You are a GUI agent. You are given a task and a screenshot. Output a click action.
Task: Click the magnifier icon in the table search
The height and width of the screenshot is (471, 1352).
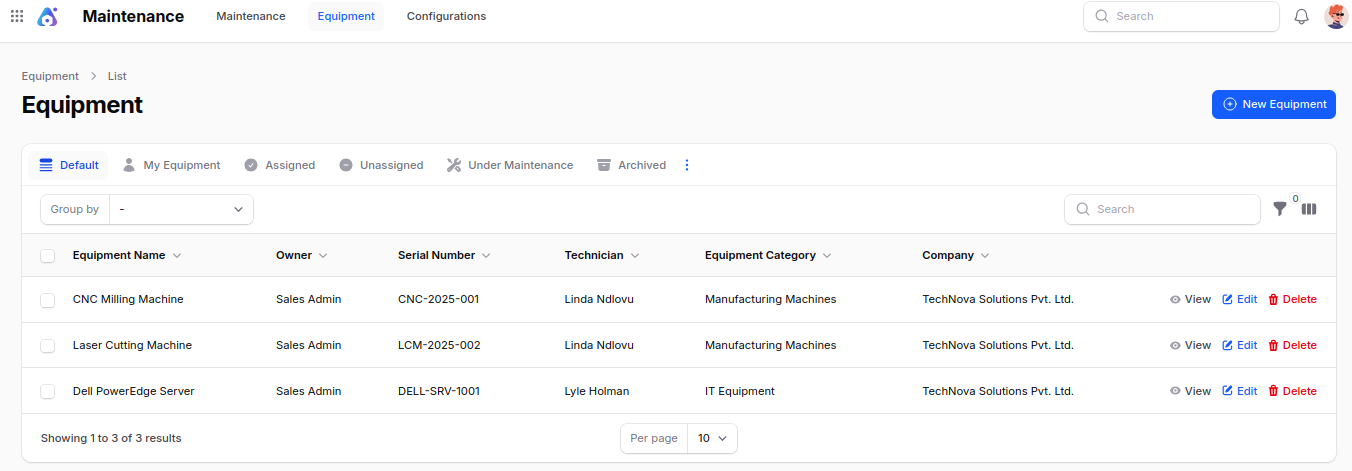1083,209
